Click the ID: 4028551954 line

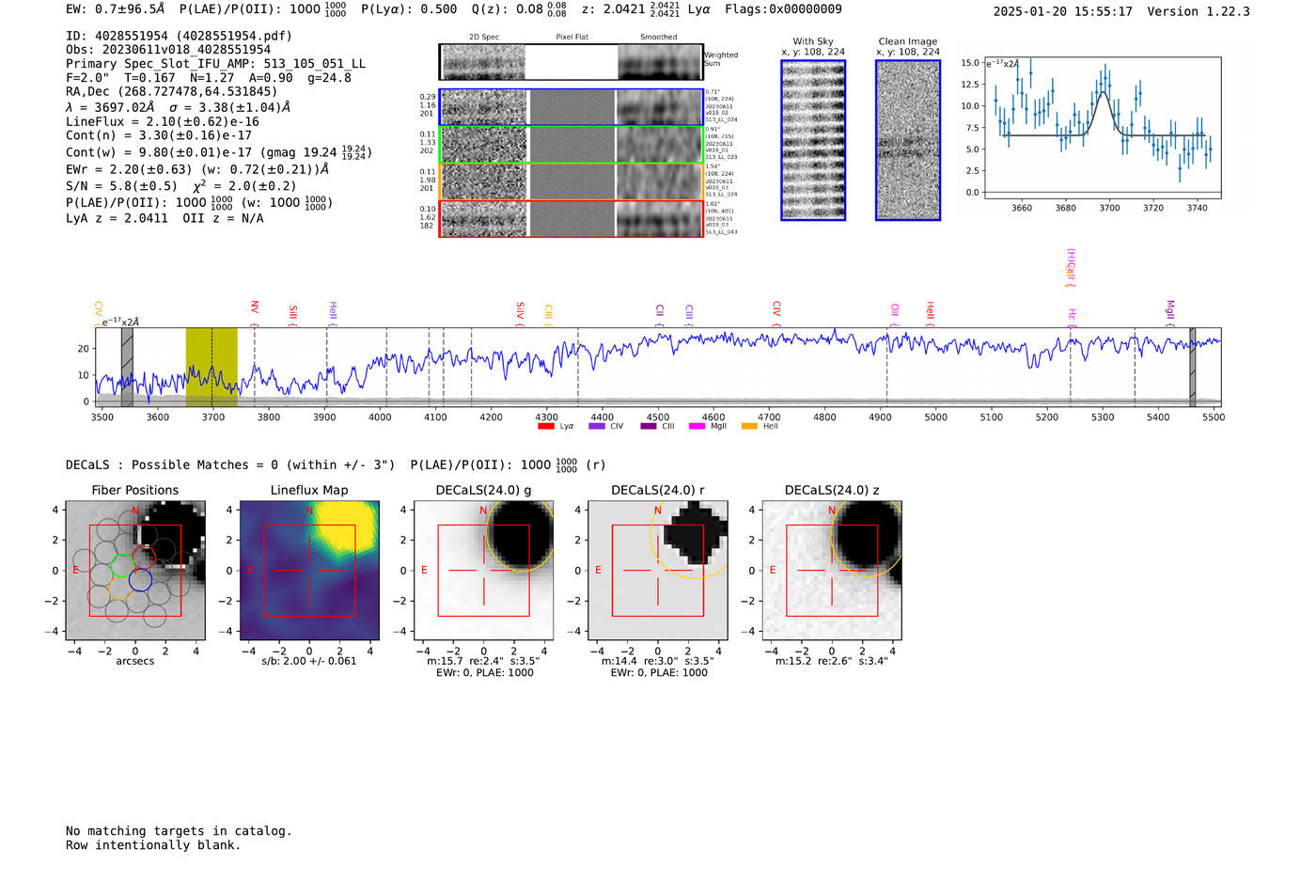click(179, 36)
